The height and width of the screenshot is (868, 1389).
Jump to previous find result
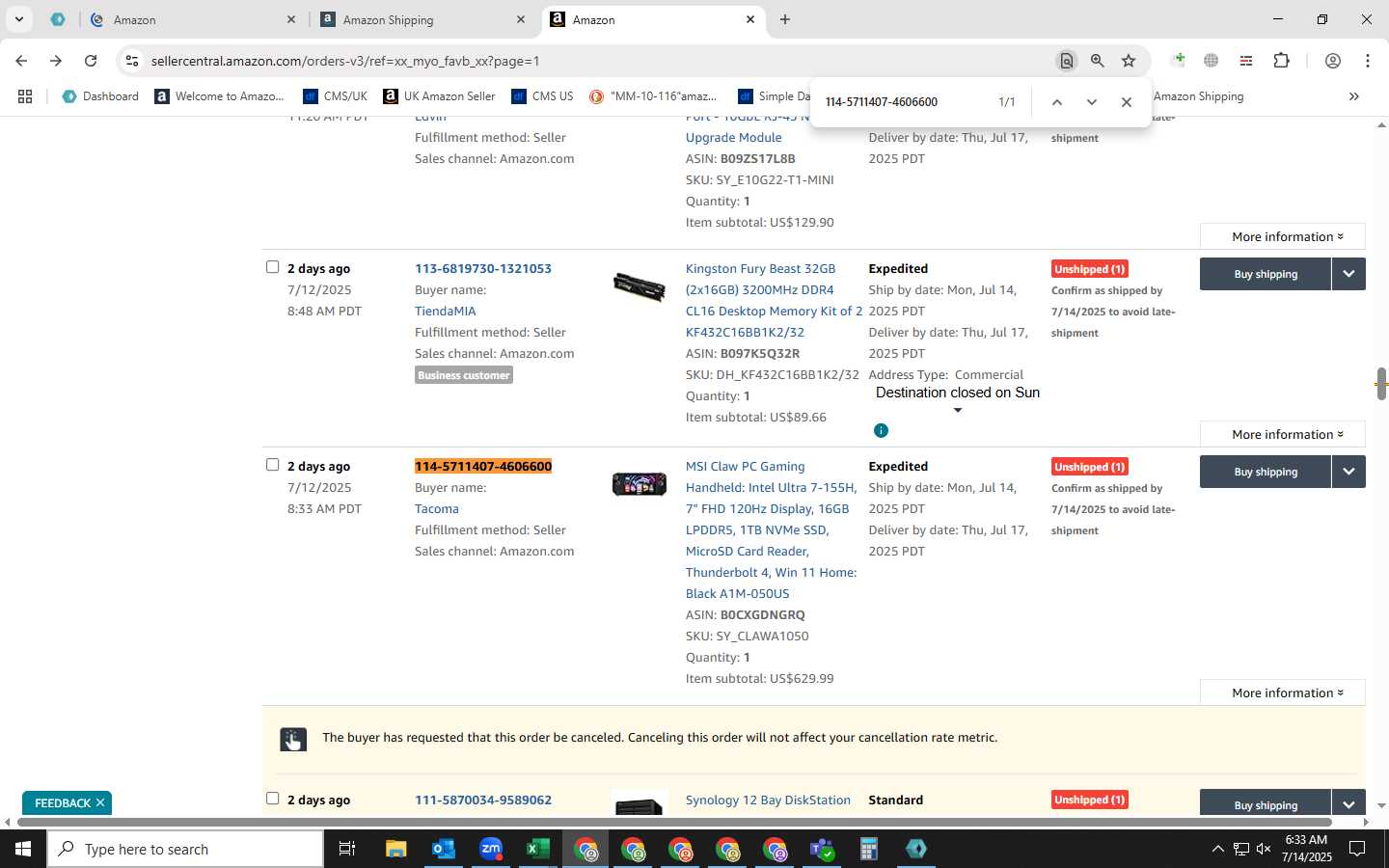tap(1057, 102)
